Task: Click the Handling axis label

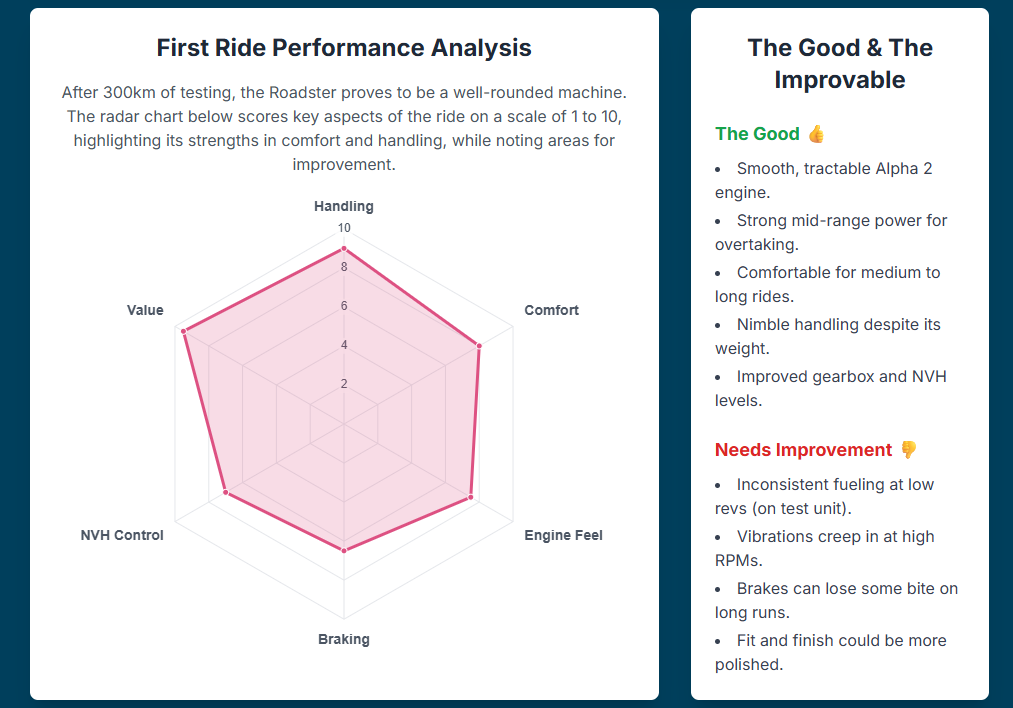Action: [344, 206]
